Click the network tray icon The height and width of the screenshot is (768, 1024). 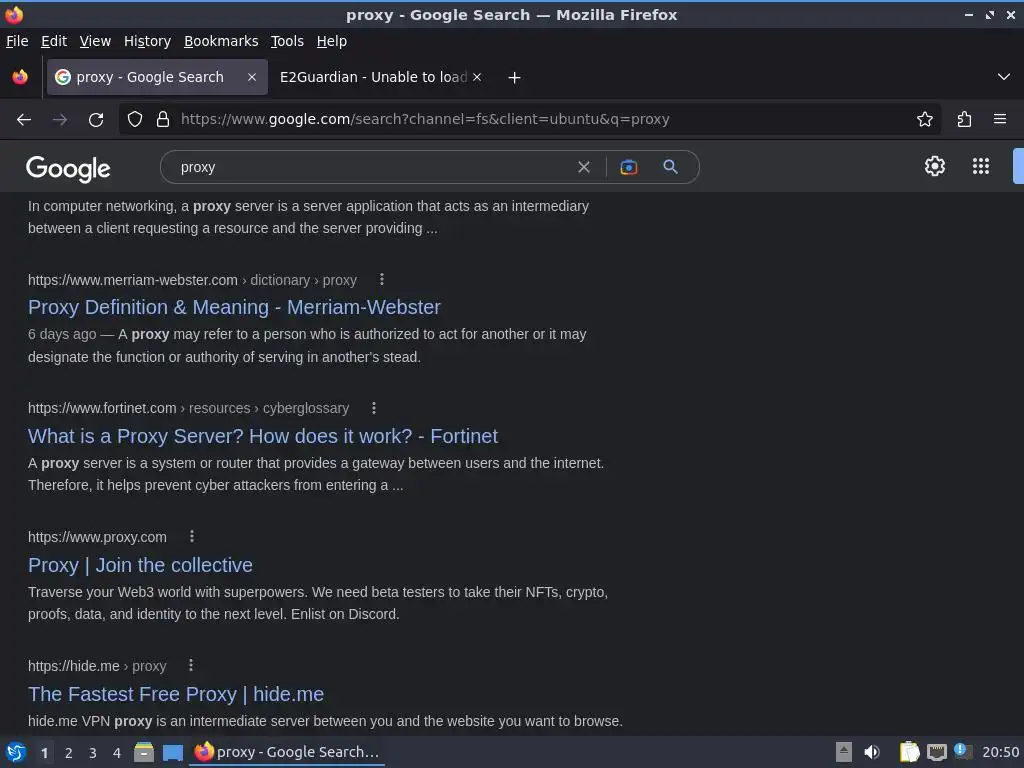pyautogui.click(x=936, y=752)
